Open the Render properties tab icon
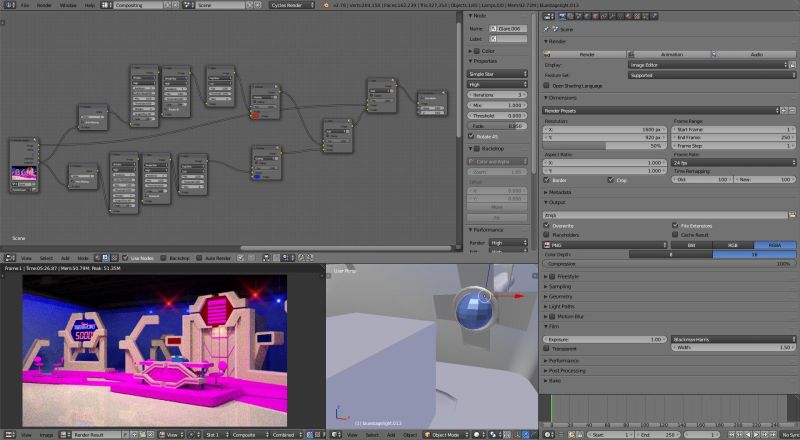The image size is (800, 440). (562, 16)
